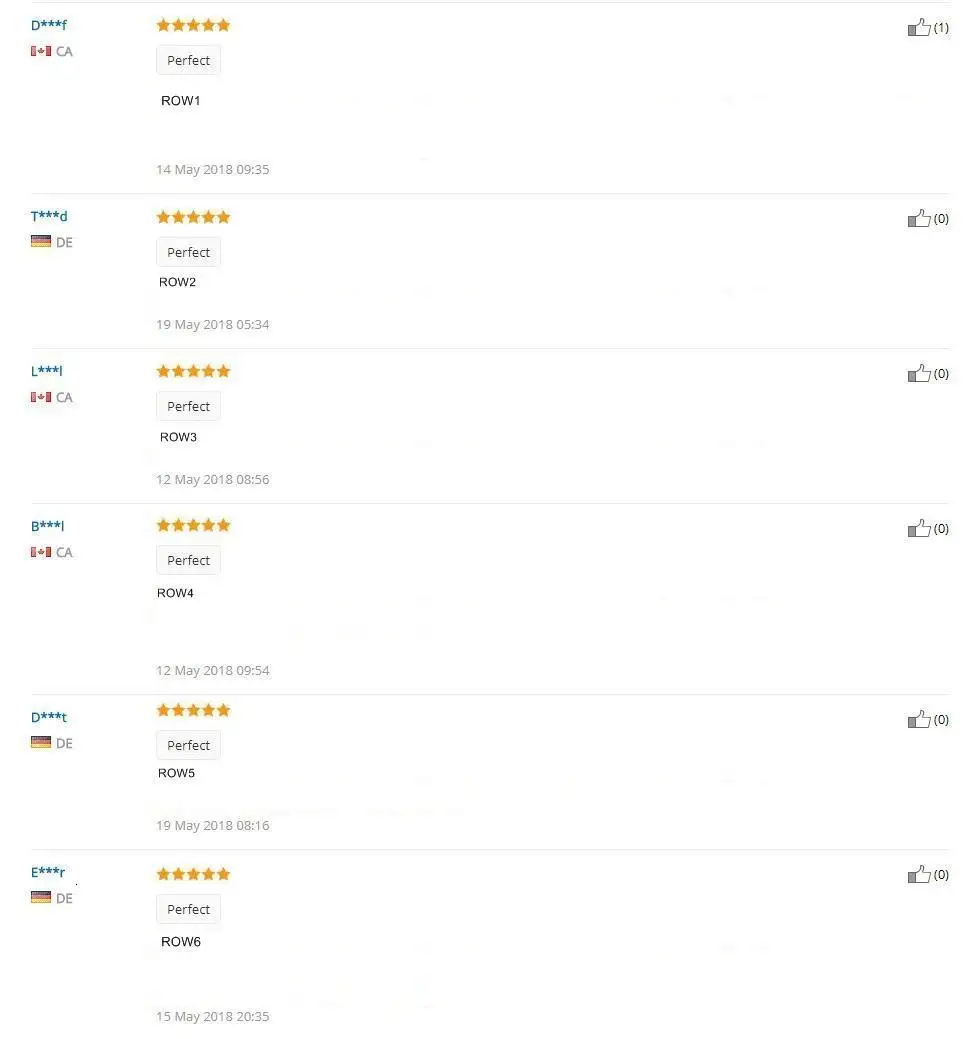This screenshot has width=977, height=1039.
Task: Open reviewer profile L***l
Action: point(46,371)
